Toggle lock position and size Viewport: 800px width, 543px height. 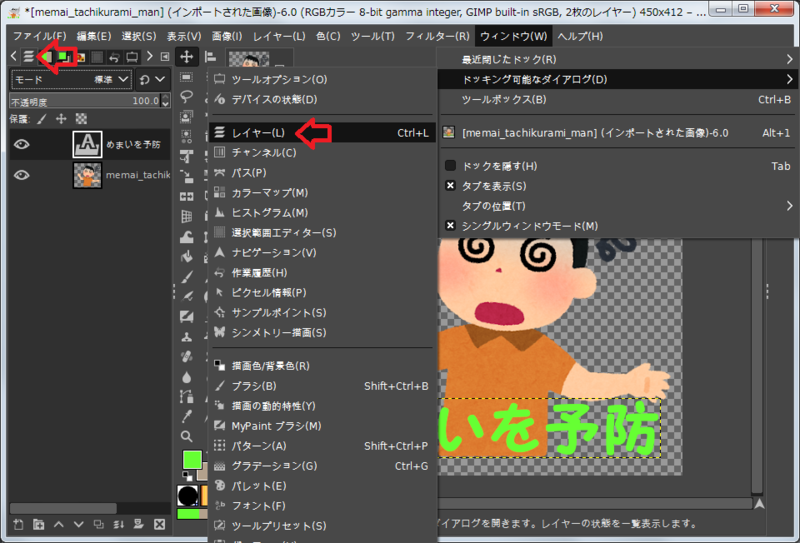(x=61, y=119)
